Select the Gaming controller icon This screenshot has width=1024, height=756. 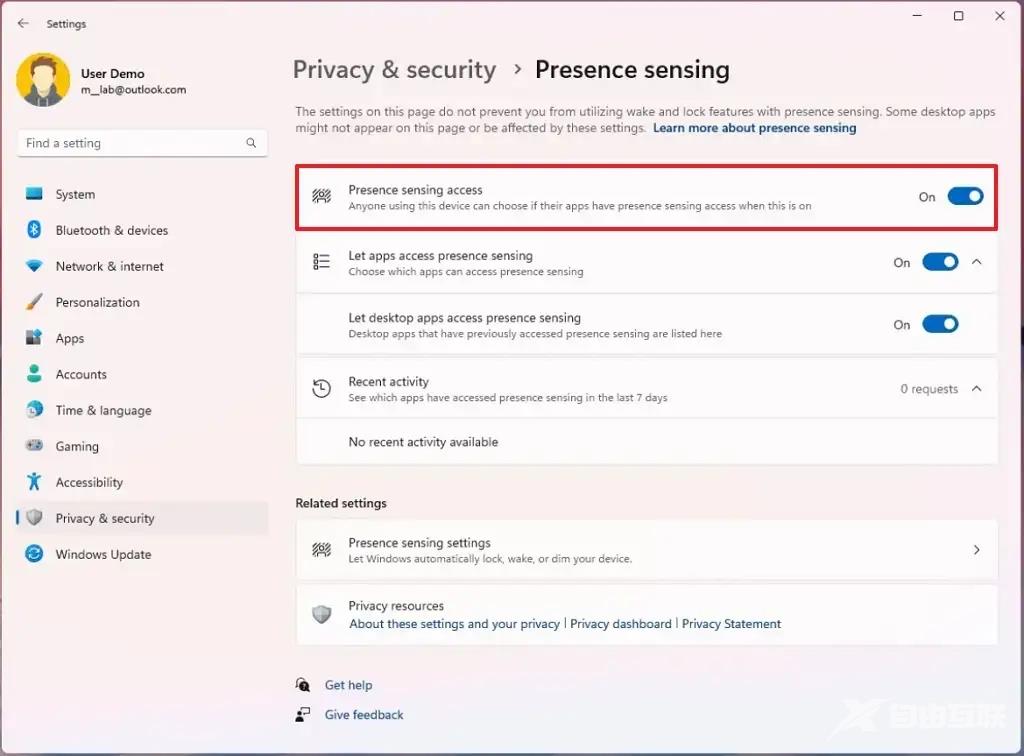pos(34,446)
